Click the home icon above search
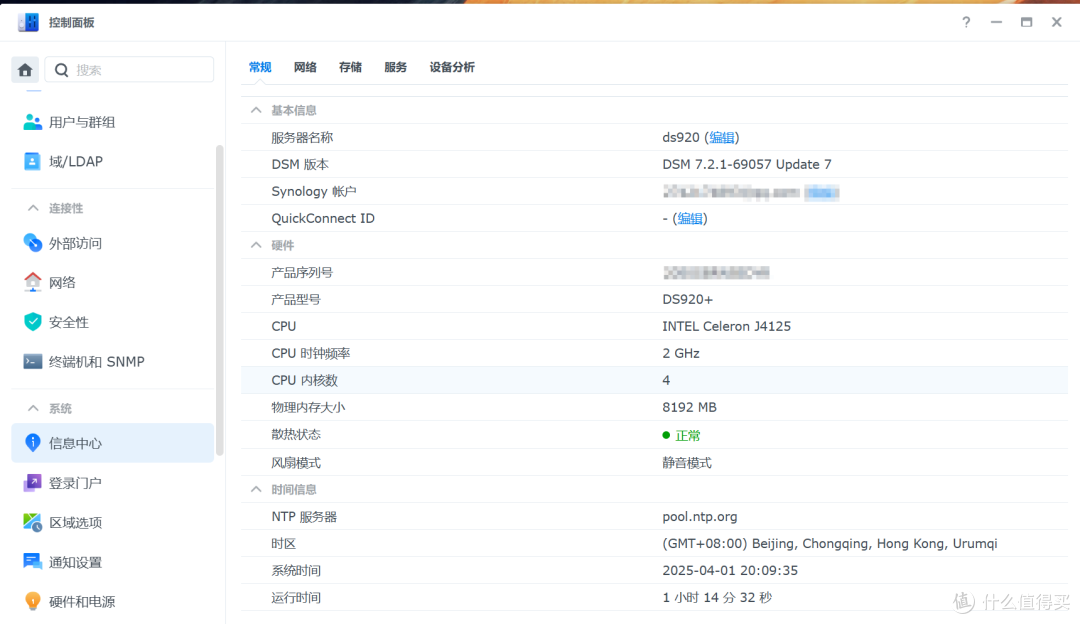 (24, 69)
